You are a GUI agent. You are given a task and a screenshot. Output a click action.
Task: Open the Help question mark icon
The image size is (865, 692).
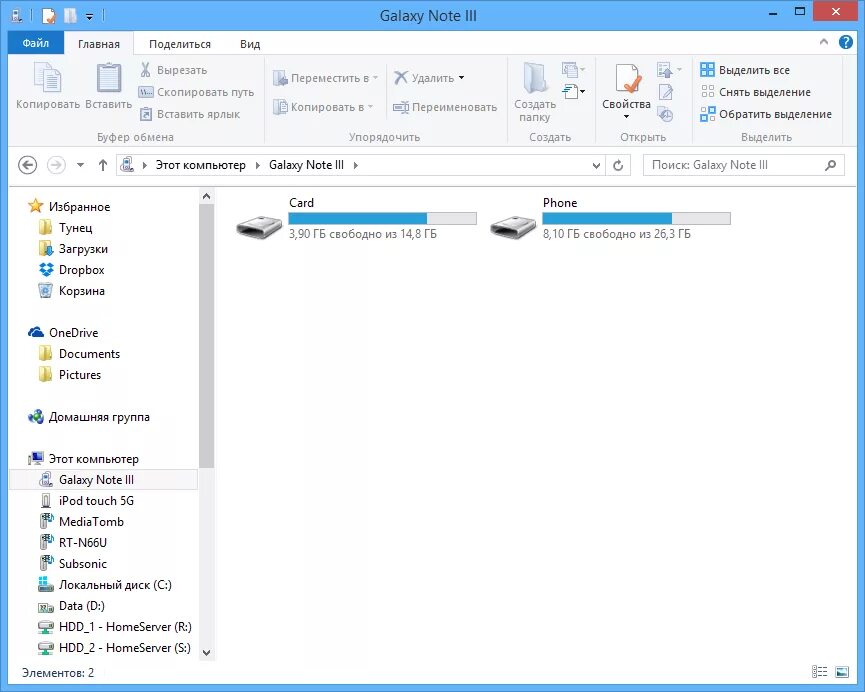pyautogui.click(x=846, y=41)
